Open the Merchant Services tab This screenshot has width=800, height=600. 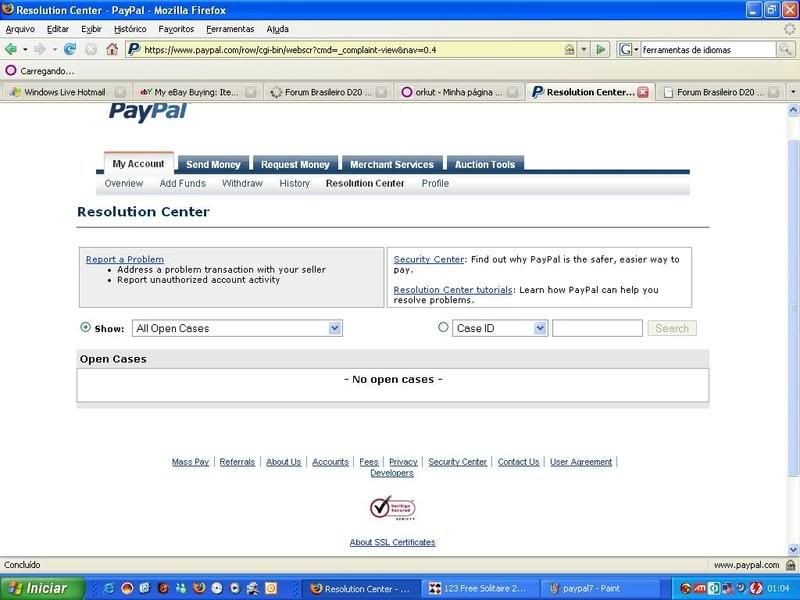point(391,164)
